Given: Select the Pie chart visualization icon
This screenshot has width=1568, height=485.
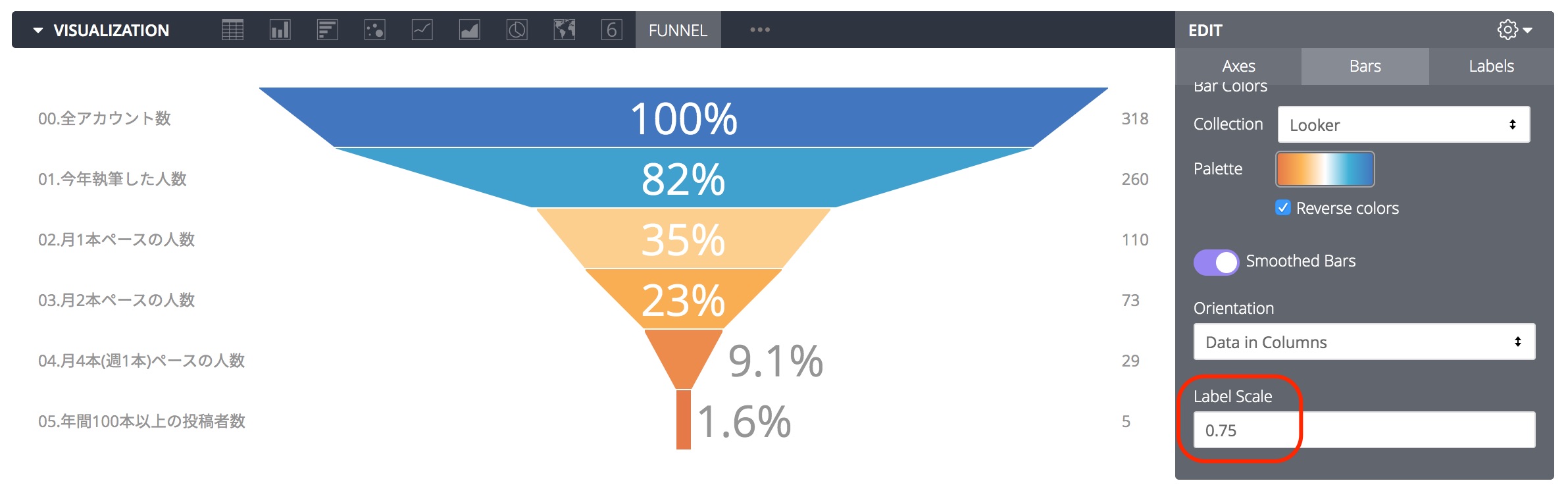Looking at the screenshot, I should click(517, 29).
